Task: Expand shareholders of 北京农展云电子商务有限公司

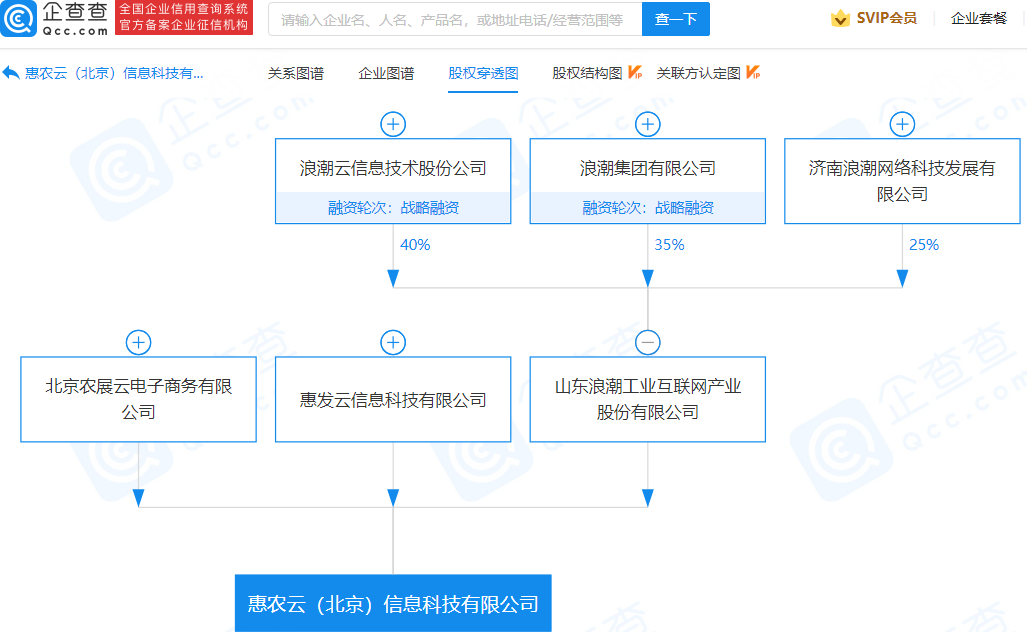Action: click(x=138, y=342)
